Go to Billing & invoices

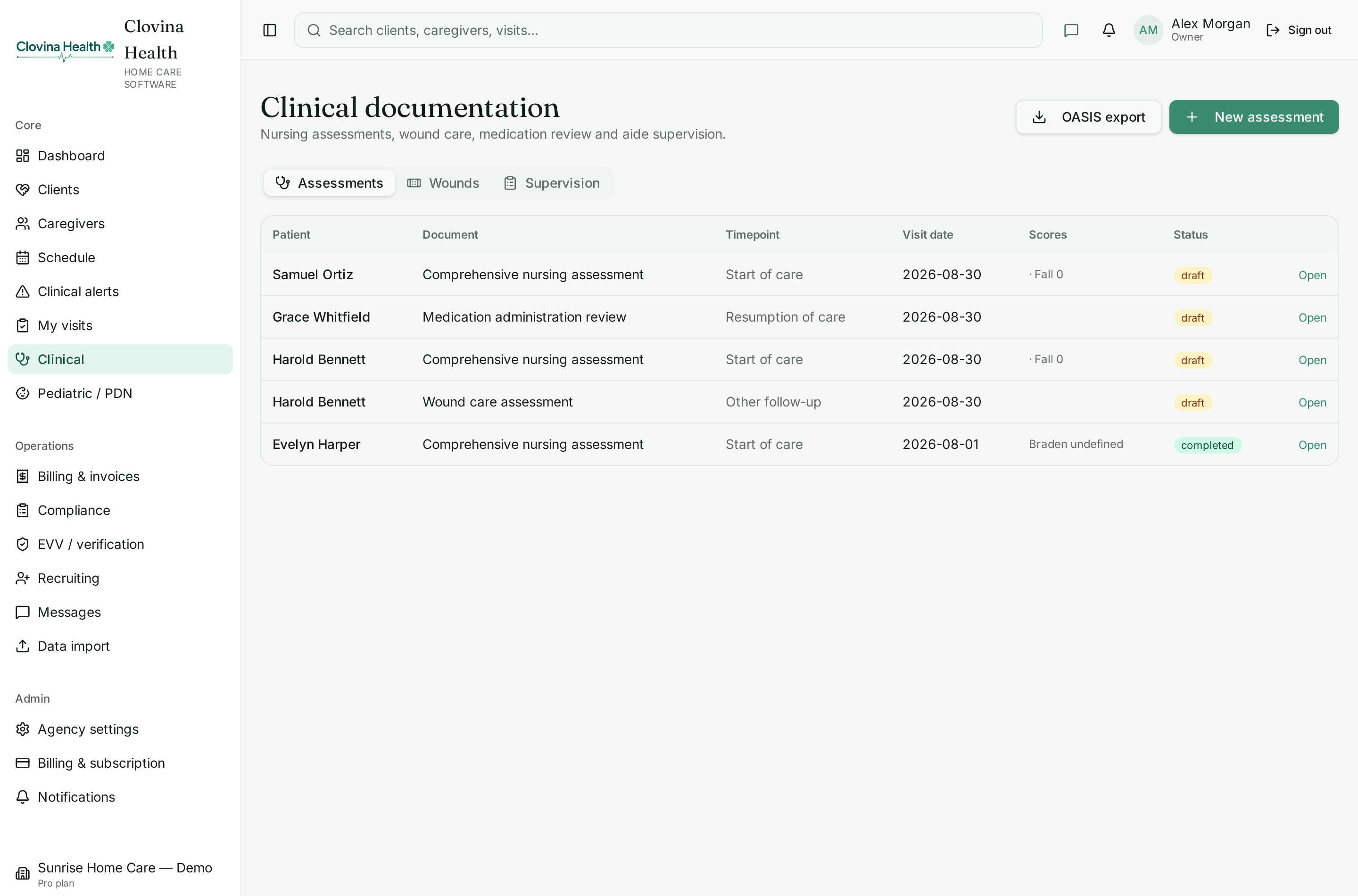tap(120, 477)
